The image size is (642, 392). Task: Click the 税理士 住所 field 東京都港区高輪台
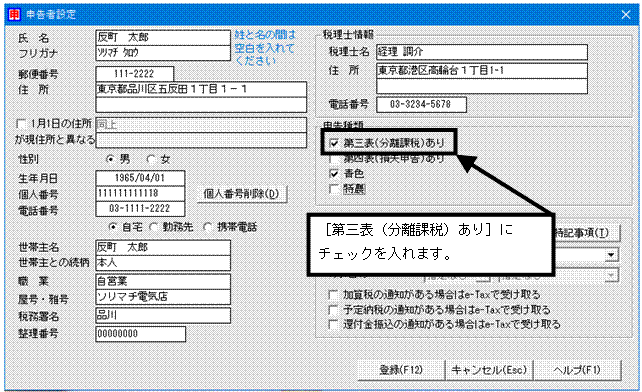[x=482, y=71]
